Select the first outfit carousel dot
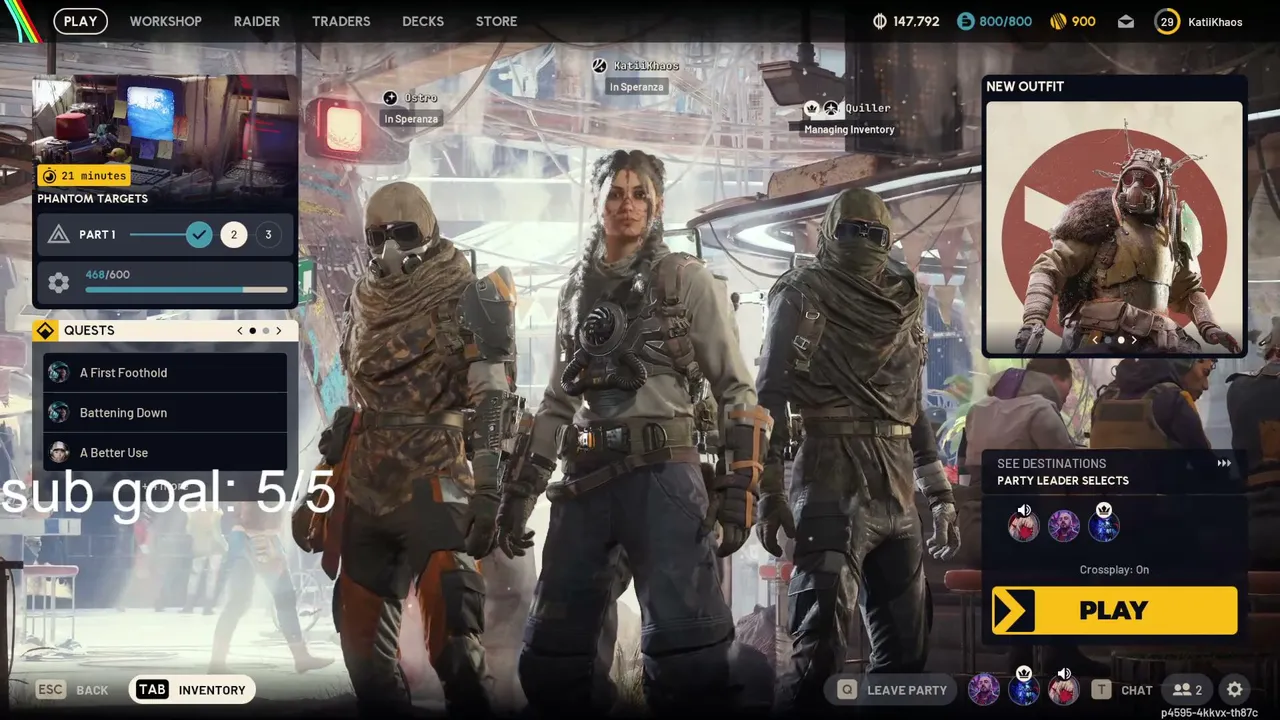 (x=1108, y=340)
